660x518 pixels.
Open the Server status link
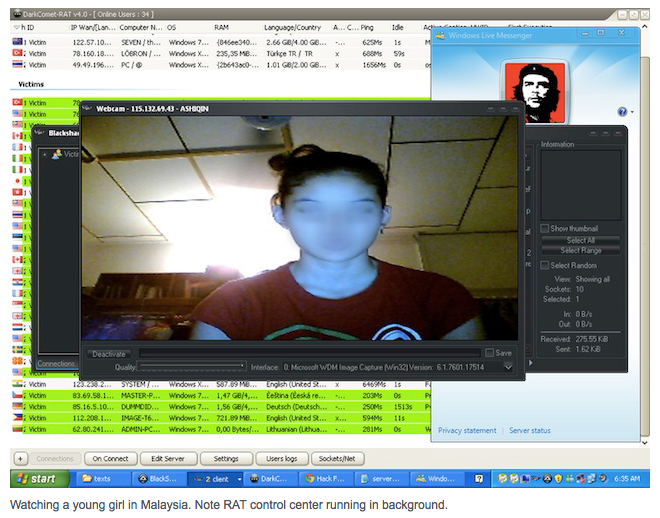(x=530, y=430)
